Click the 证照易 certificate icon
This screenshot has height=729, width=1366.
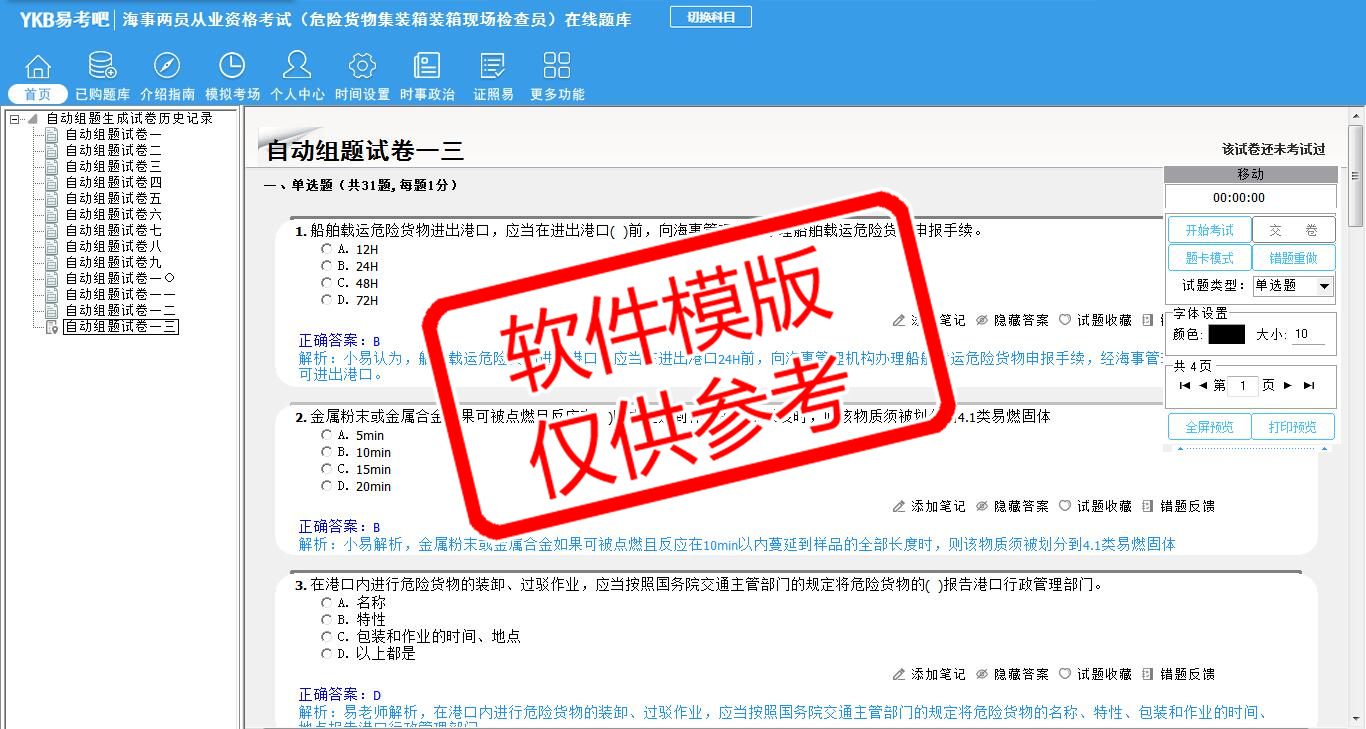(x=493, y=67)
